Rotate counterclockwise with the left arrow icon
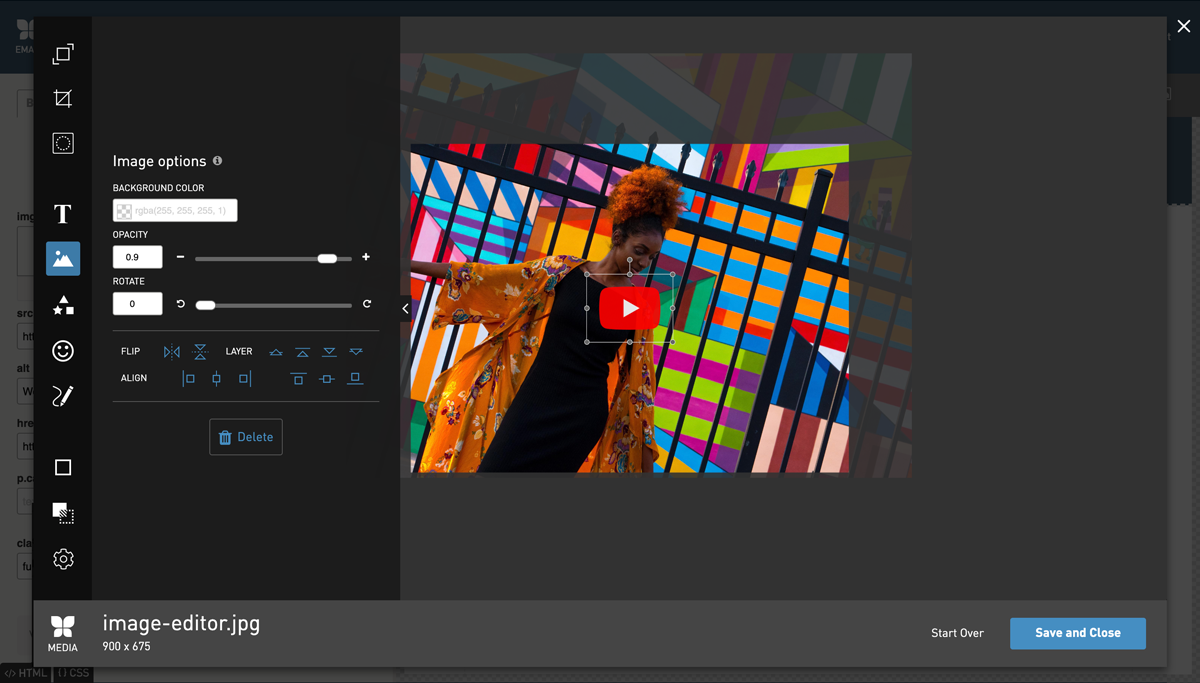 [181, 304]
